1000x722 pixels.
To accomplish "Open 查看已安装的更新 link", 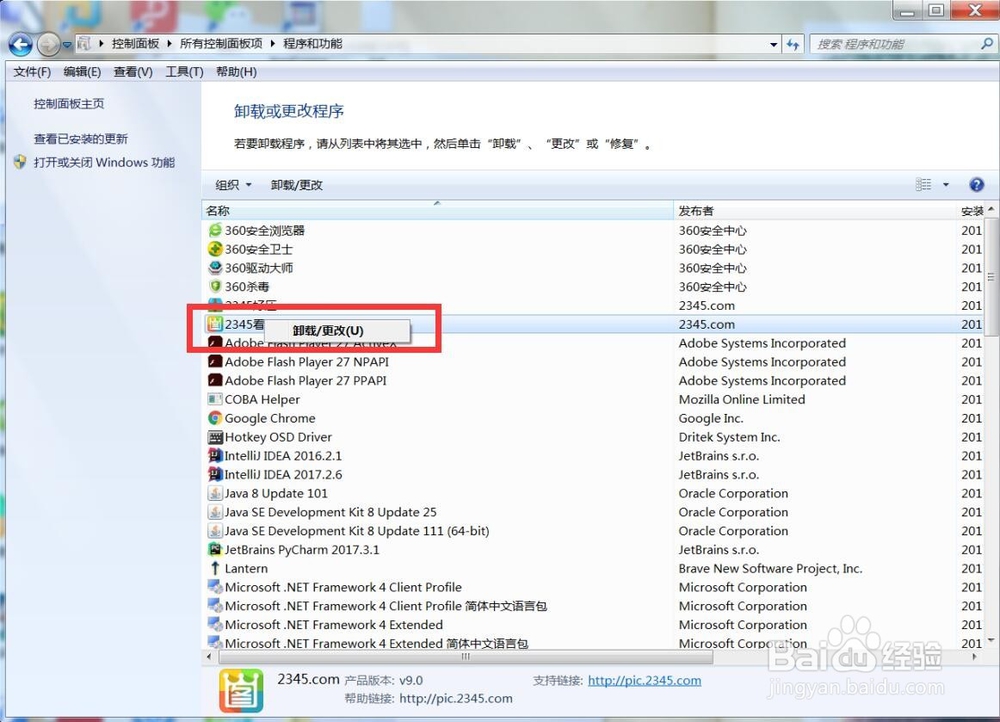I will (80, 138).
